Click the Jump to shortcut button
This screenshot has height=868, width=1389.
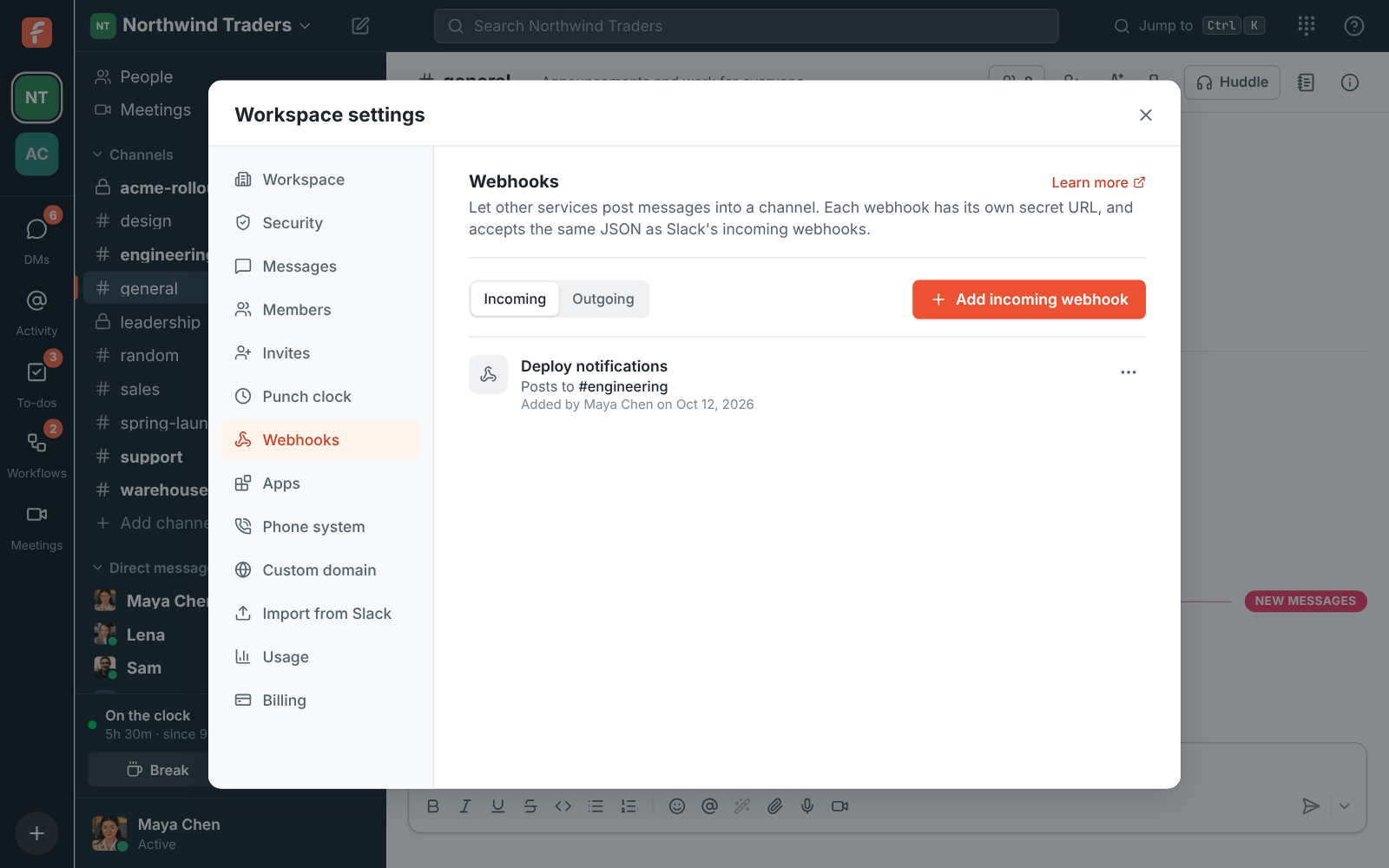(x=1189, y=26)
